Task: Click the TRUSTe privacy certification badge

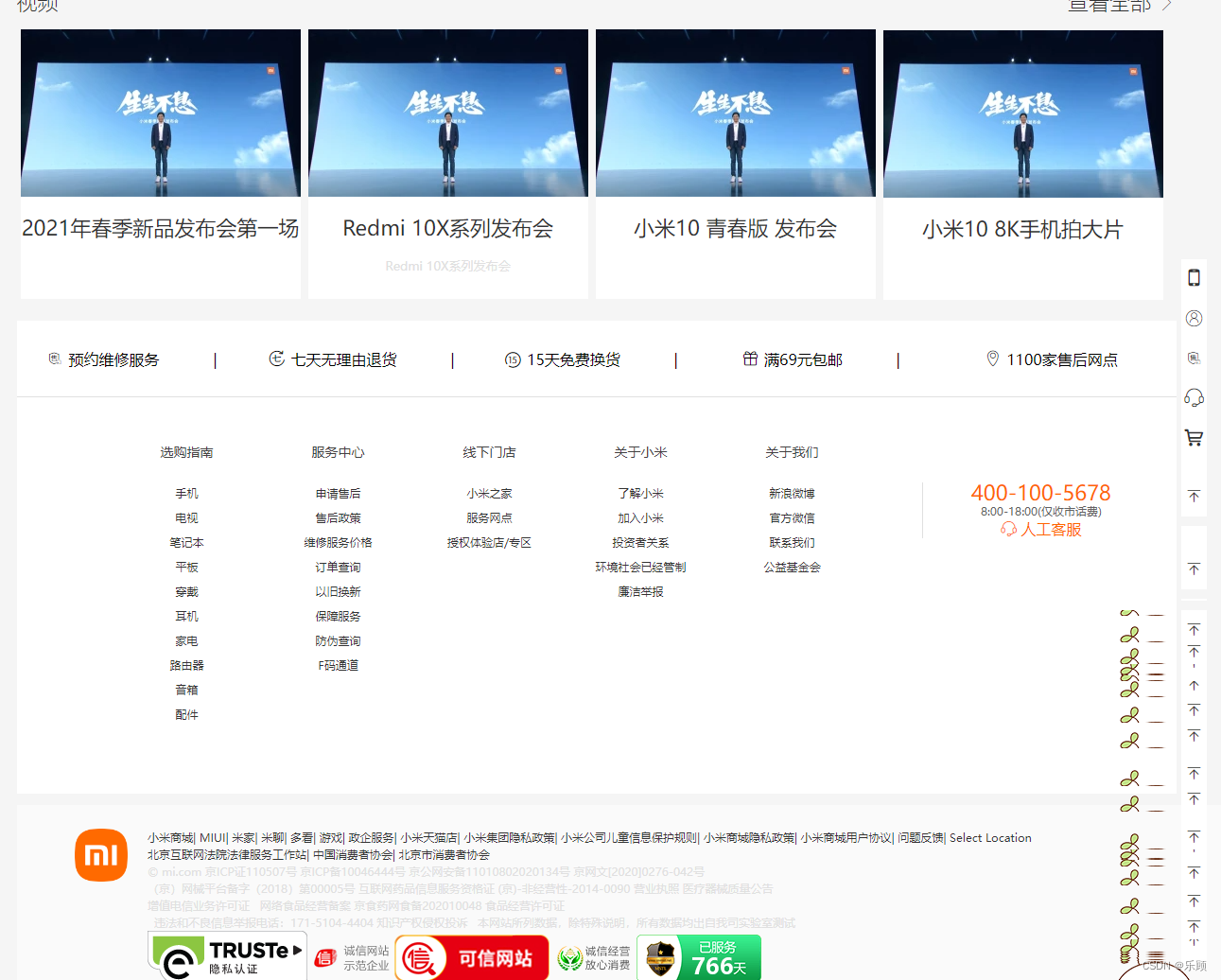Action: pos(227,956)
